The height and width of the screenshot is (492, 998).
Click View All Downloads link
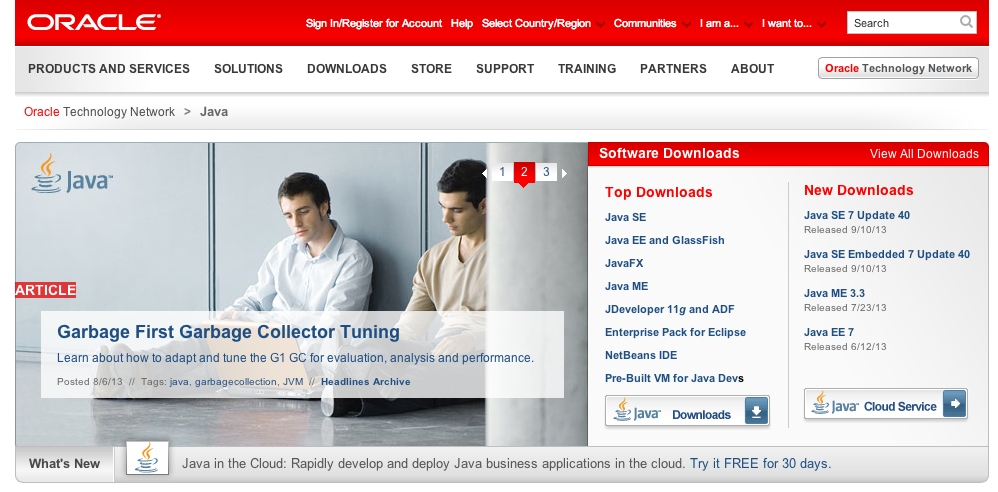(x=924, y=154)
